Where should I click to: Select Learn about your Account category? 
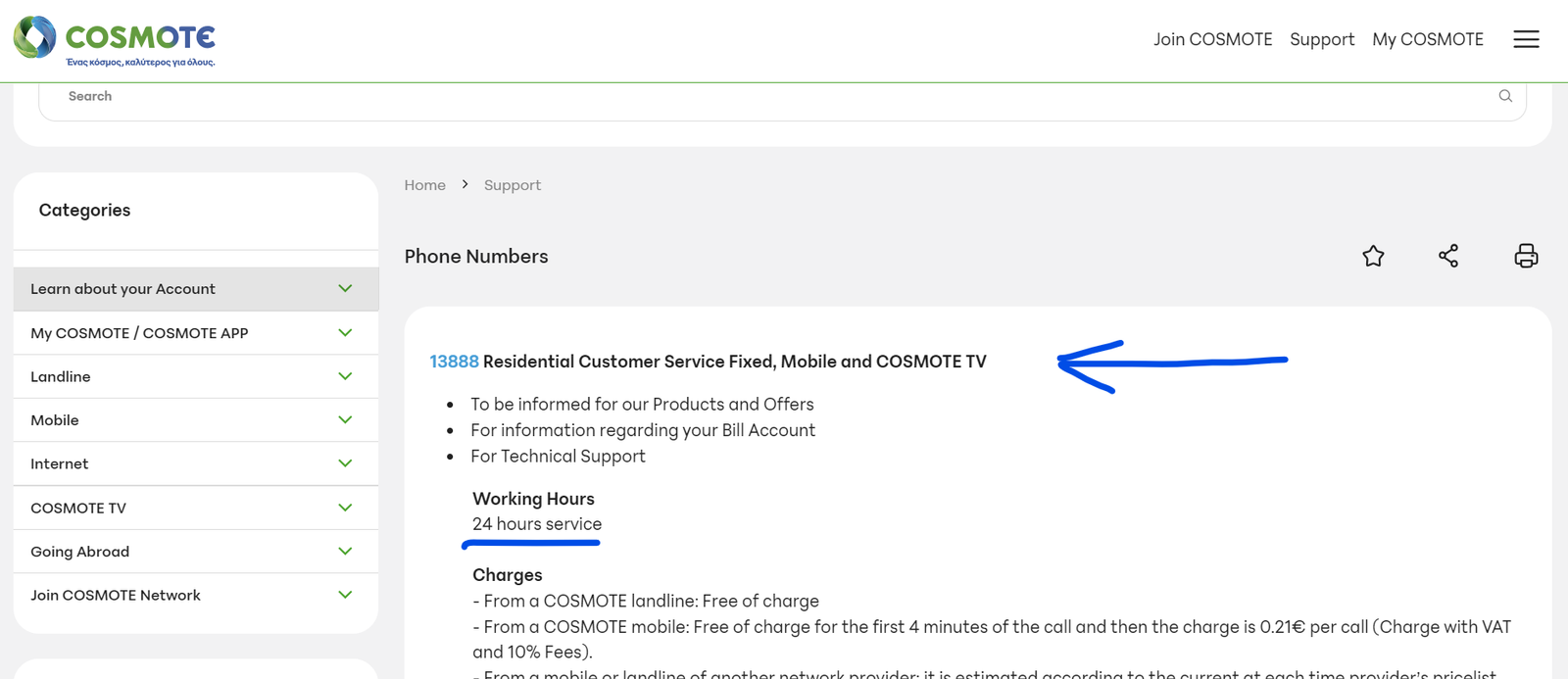pyautogui.click(x=122, y=289)
